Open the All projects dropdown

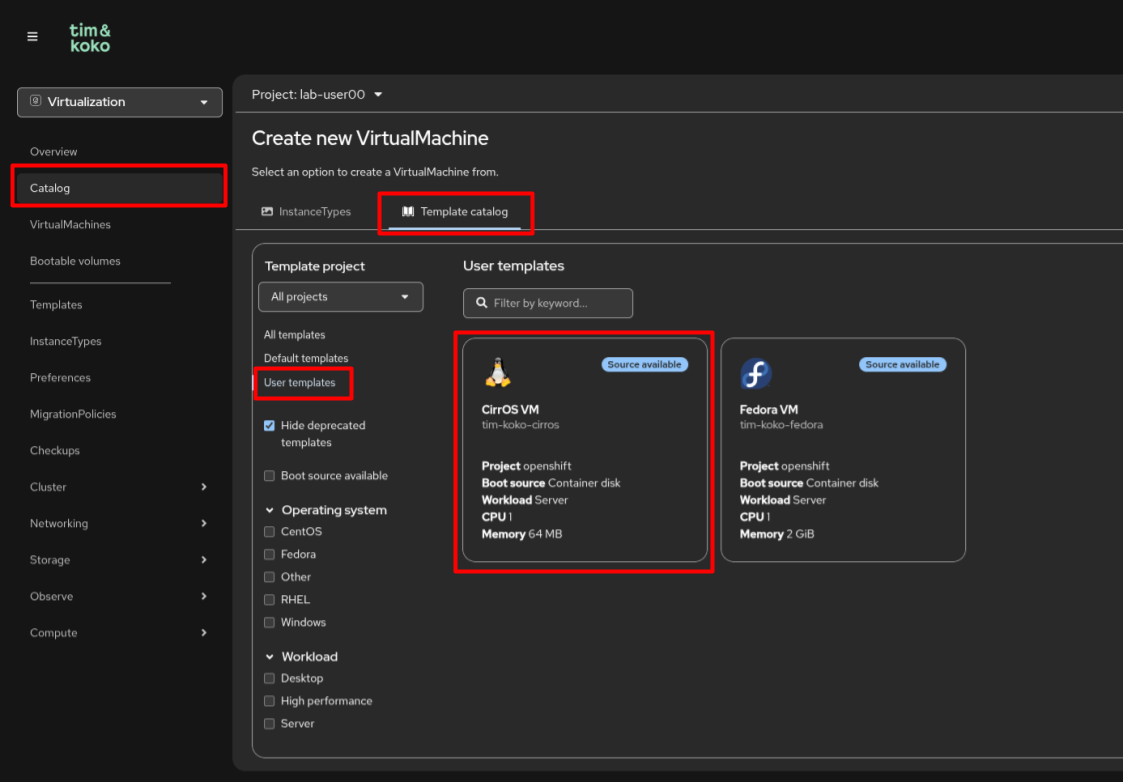point(340,296)
